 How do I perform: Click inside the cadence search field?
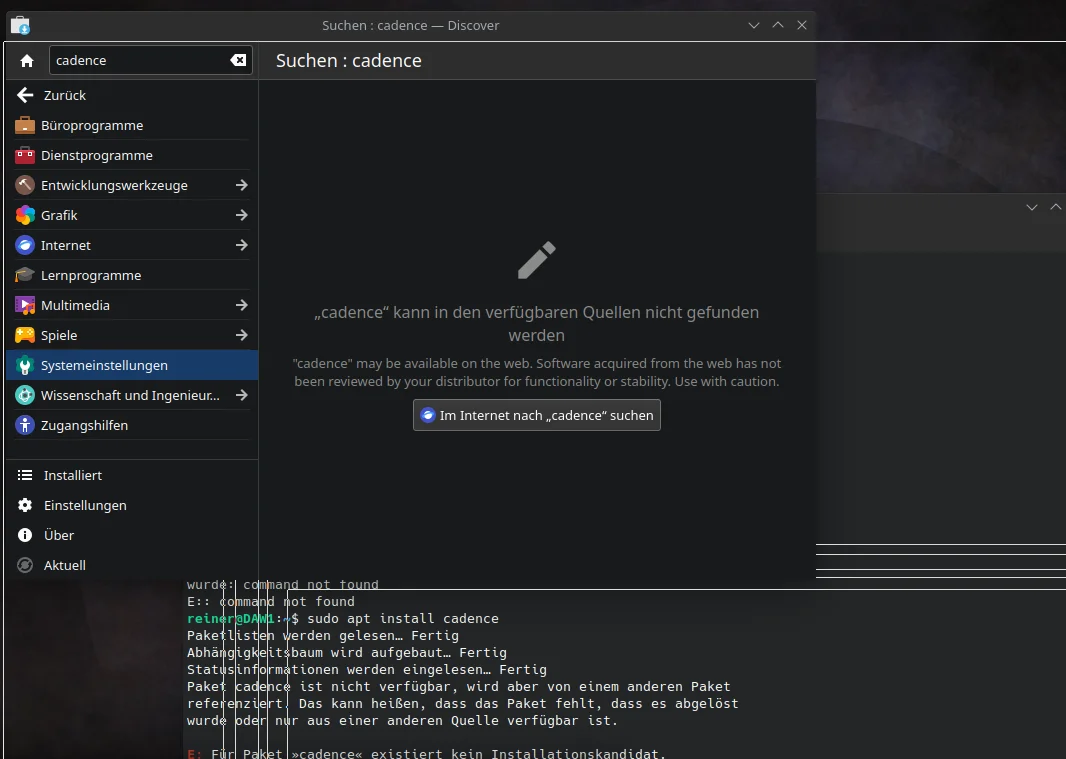[x=130, y=60]
